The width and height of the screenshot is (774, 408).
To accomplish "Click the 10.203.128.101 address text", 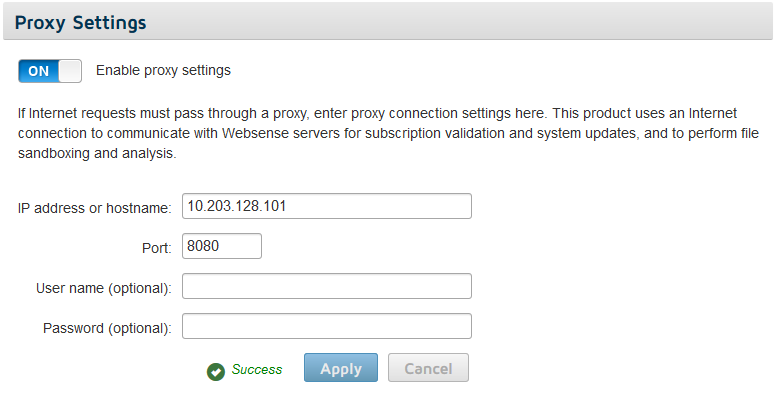I will tap(237, 206).
